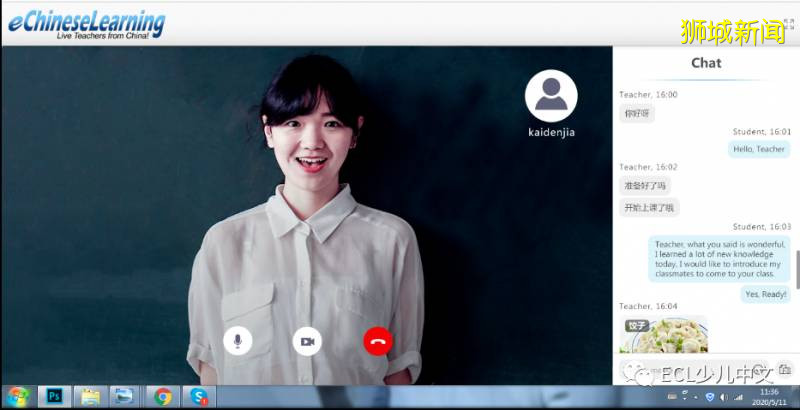The width and height of the screenshot is (800, 410).
Task: Click the teacher's '准备好了吗' message
Action: tap(645, 186)
